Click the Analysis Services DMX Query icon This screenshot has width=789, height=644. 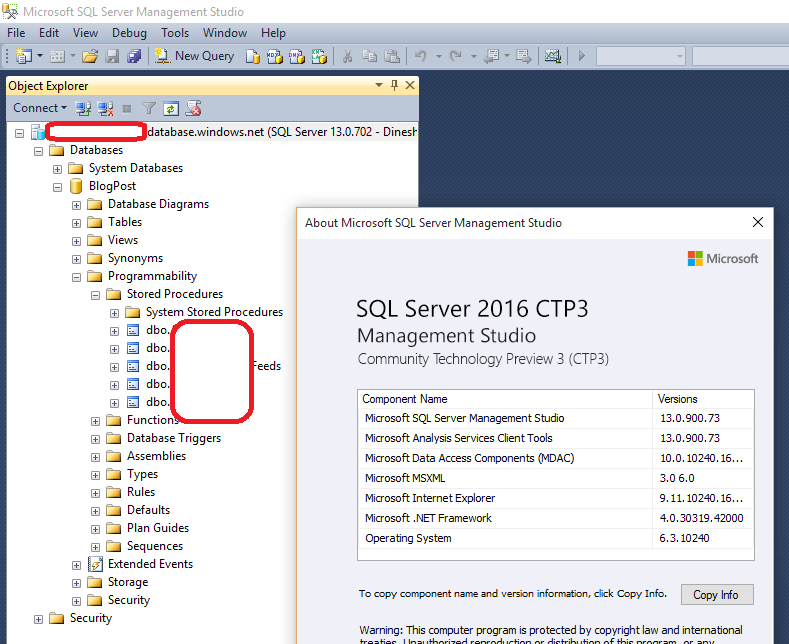[297, 56]
